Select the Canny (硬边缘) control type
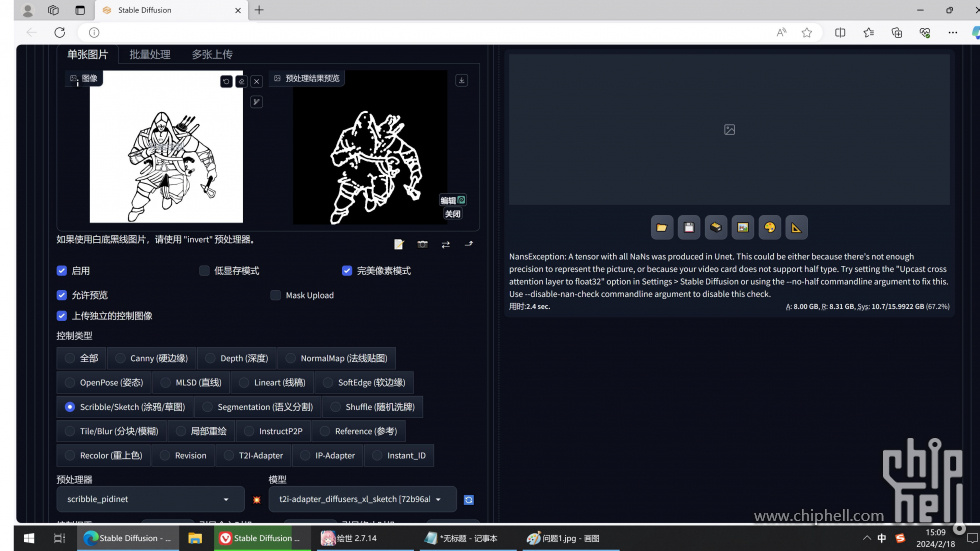This screenshot has width=980, height=551. (151, 358)
